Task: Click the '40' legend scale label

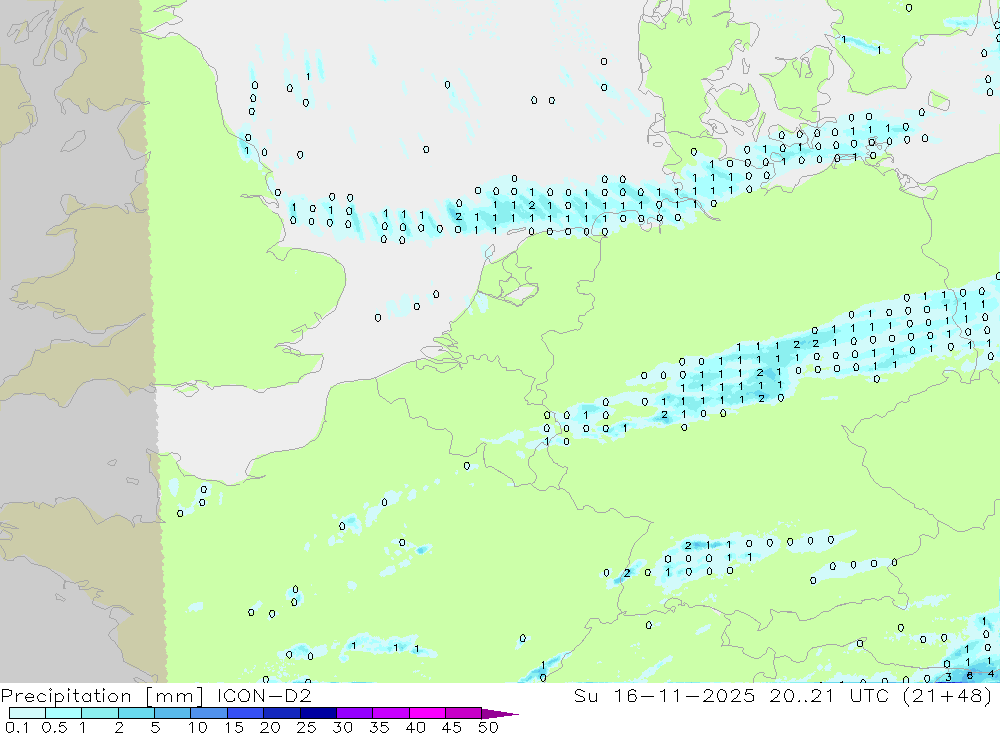Action: point(415,727)
